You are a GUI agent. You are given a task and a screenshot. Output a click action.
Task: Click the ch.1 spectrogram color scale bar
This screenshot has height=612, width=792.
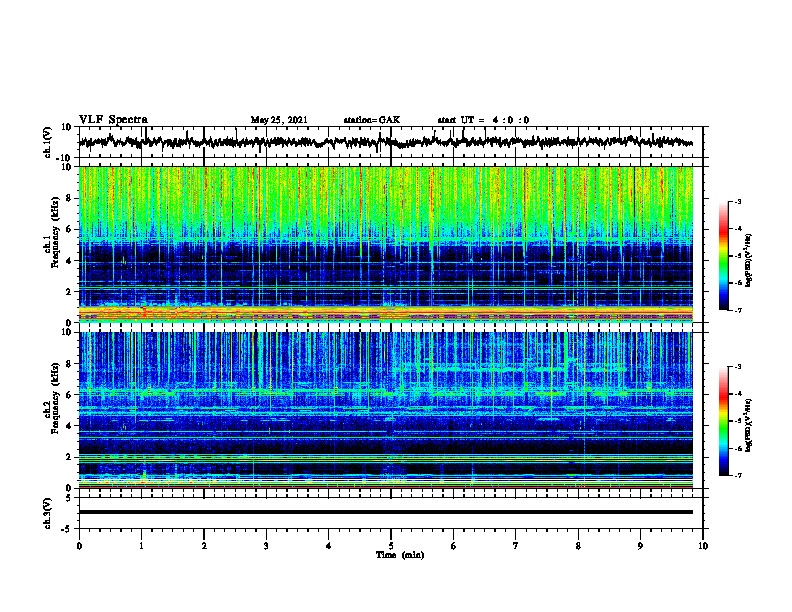click(724, 256)
